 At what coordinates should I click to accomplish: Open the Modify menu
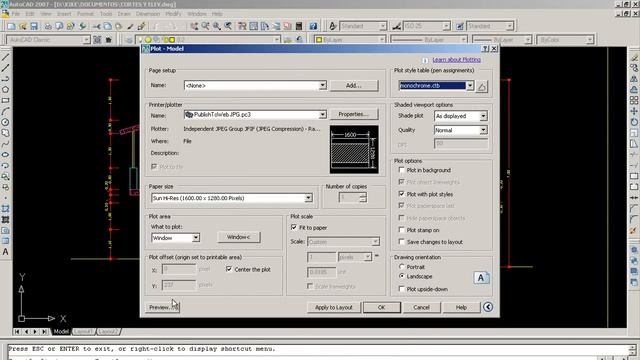tap(173, 13)
